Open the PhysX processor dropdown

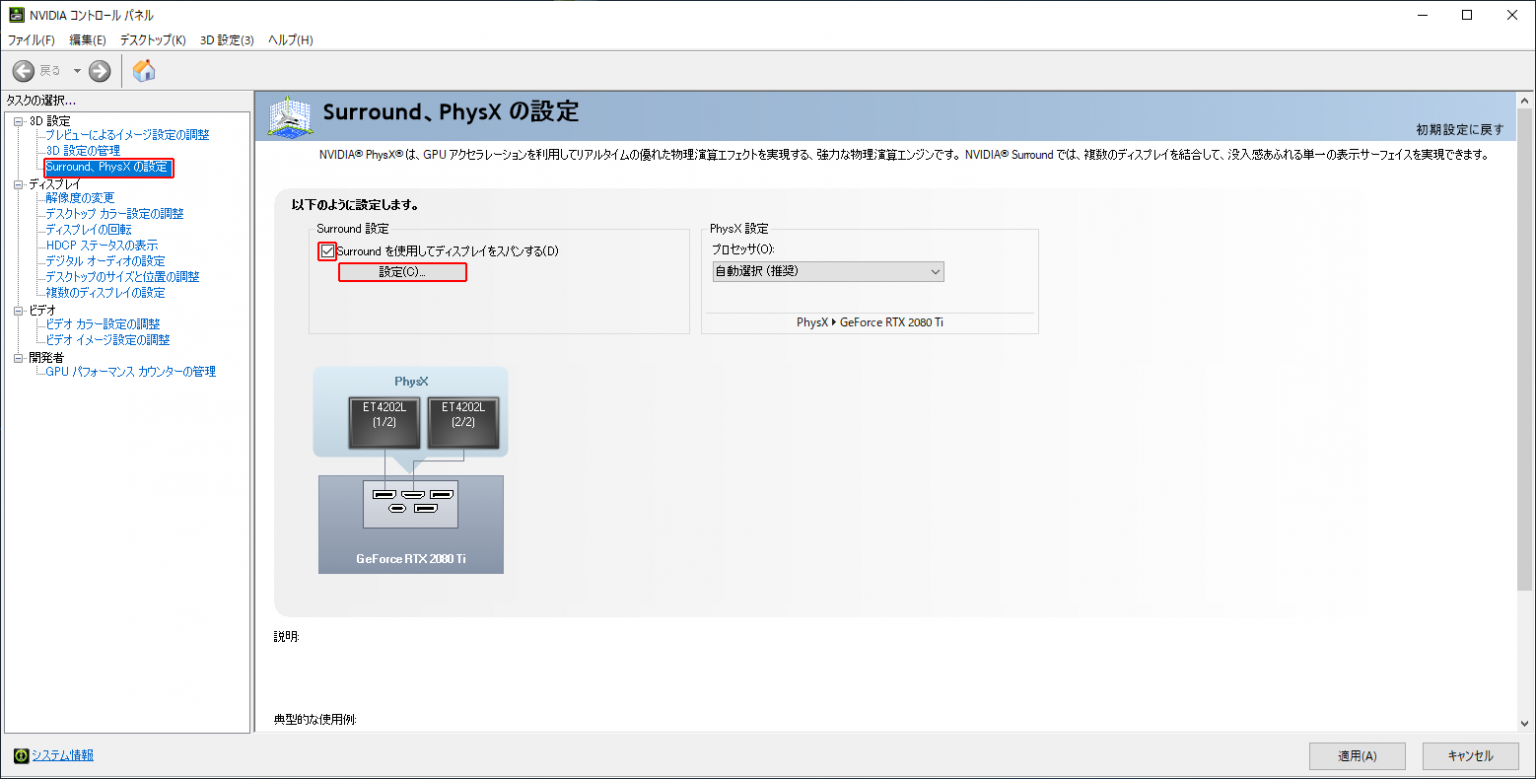click(x=829, y=271)
